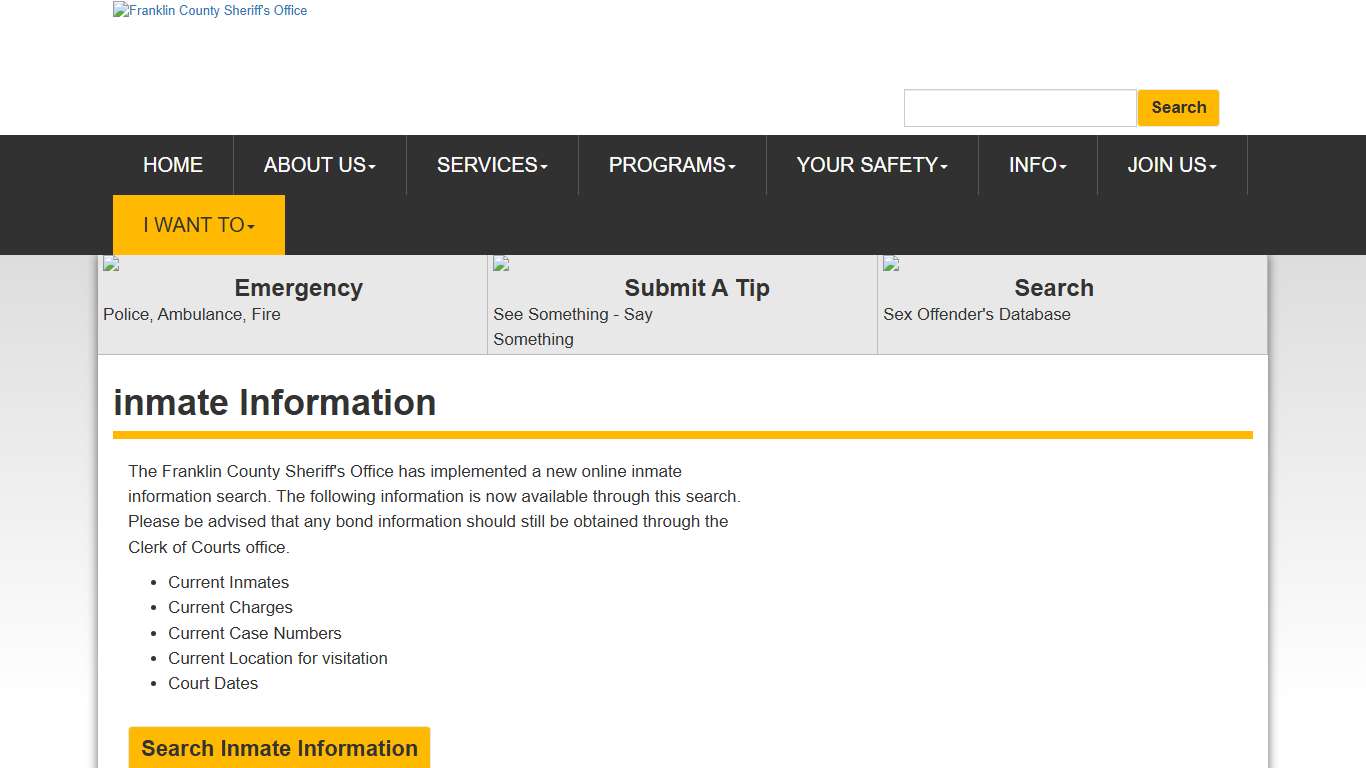Screen dimensions: 1366x768
Task: Click the Submit A Tip panel icon
Action: tap(499, 263)
